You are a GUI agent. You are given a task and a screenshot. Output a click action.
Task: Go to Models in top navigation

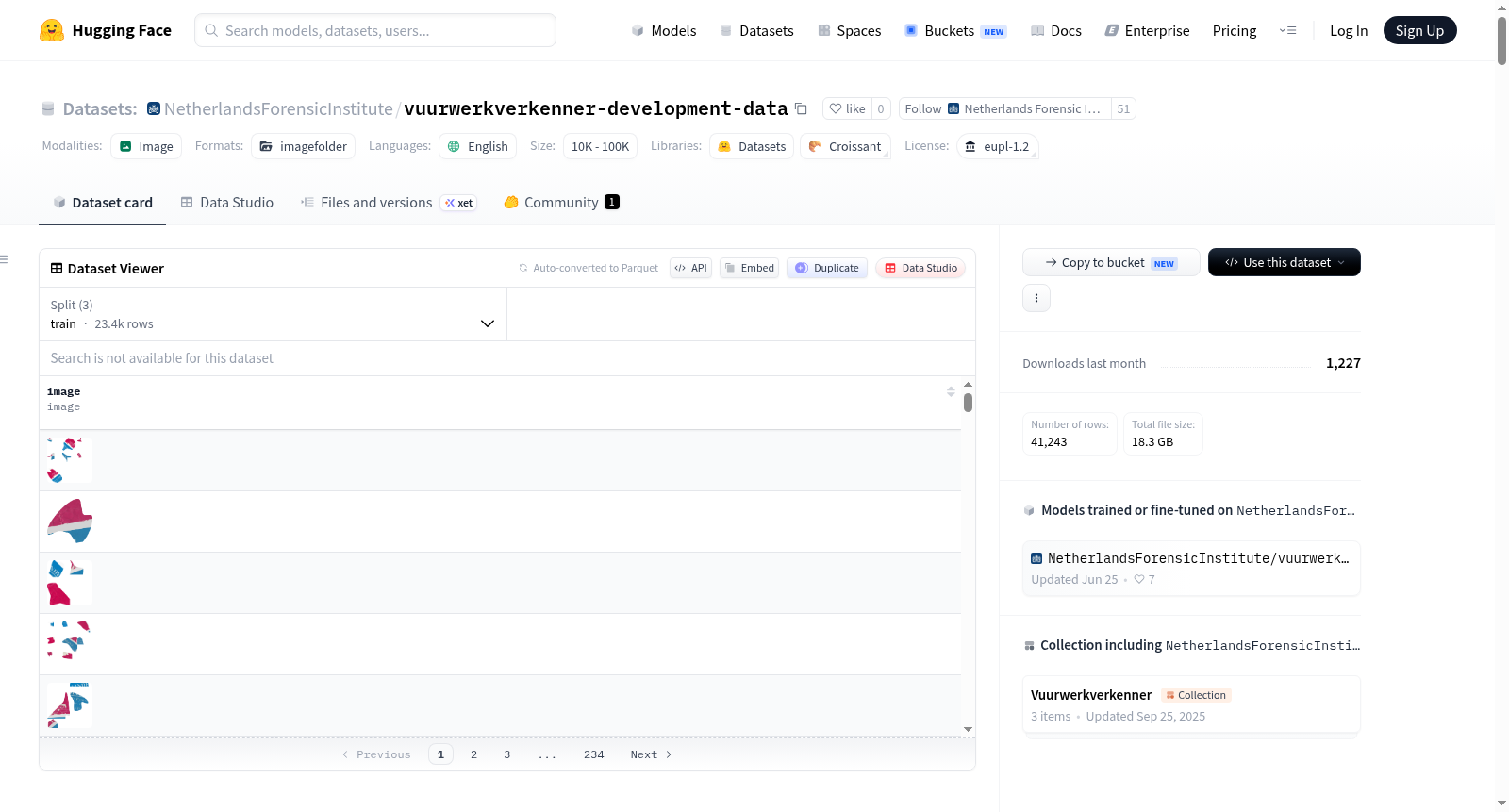pos(663,30)
